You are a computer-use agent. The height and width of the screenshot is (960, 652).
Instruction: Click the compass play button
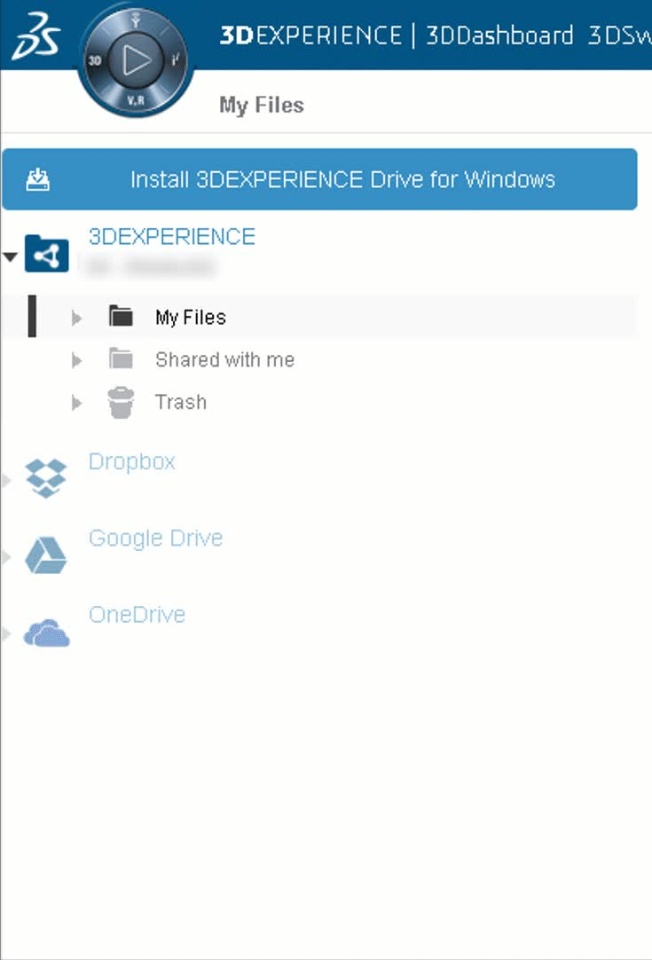[x=136, y=60]
